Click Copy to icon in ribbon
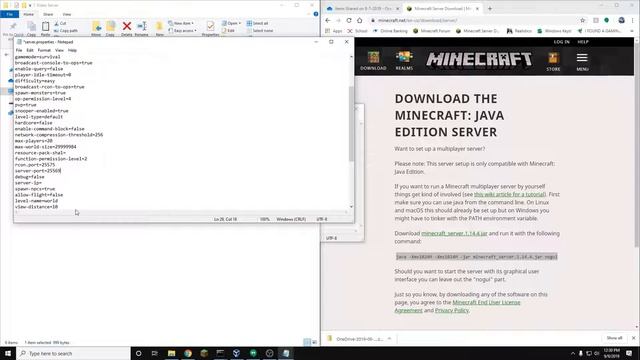 110,27
